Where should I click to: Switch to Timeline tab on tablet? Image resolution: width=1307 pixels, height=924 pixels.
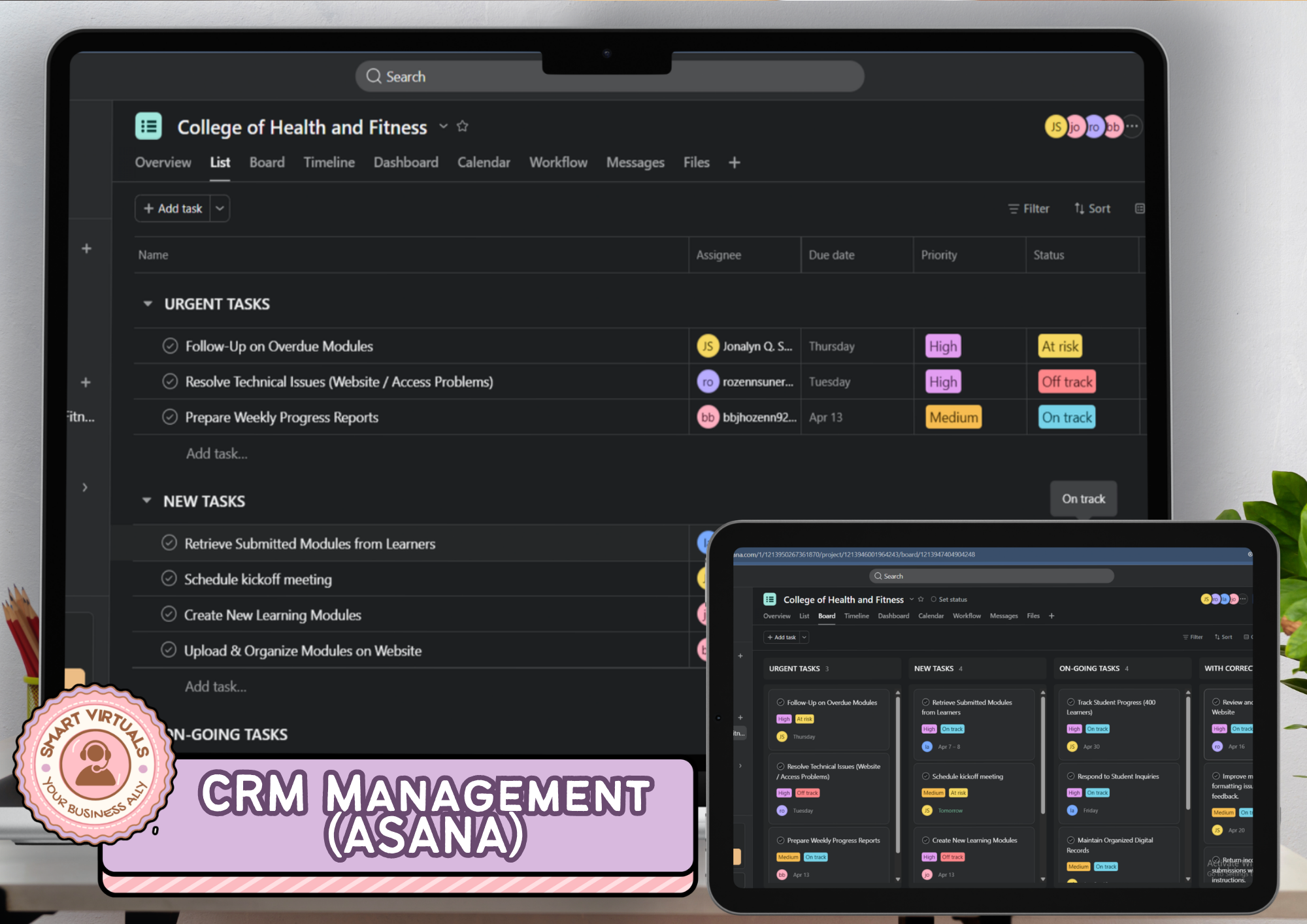(x=857, y=616)
